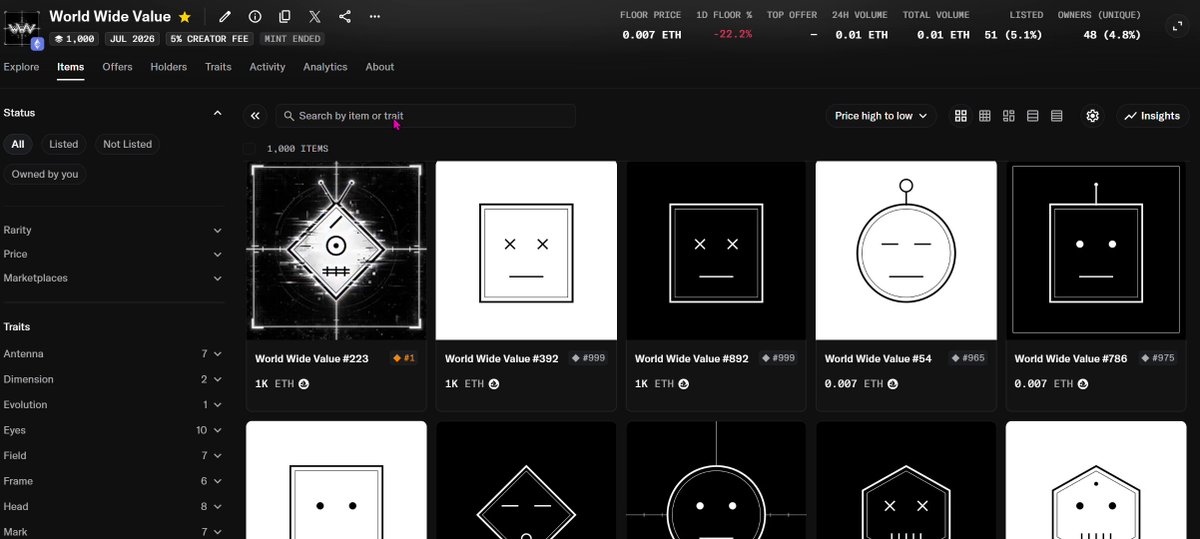Expand the Rarity filter
The height and width of the screenshot is (539, 1200).
click(x=112, y=230)
